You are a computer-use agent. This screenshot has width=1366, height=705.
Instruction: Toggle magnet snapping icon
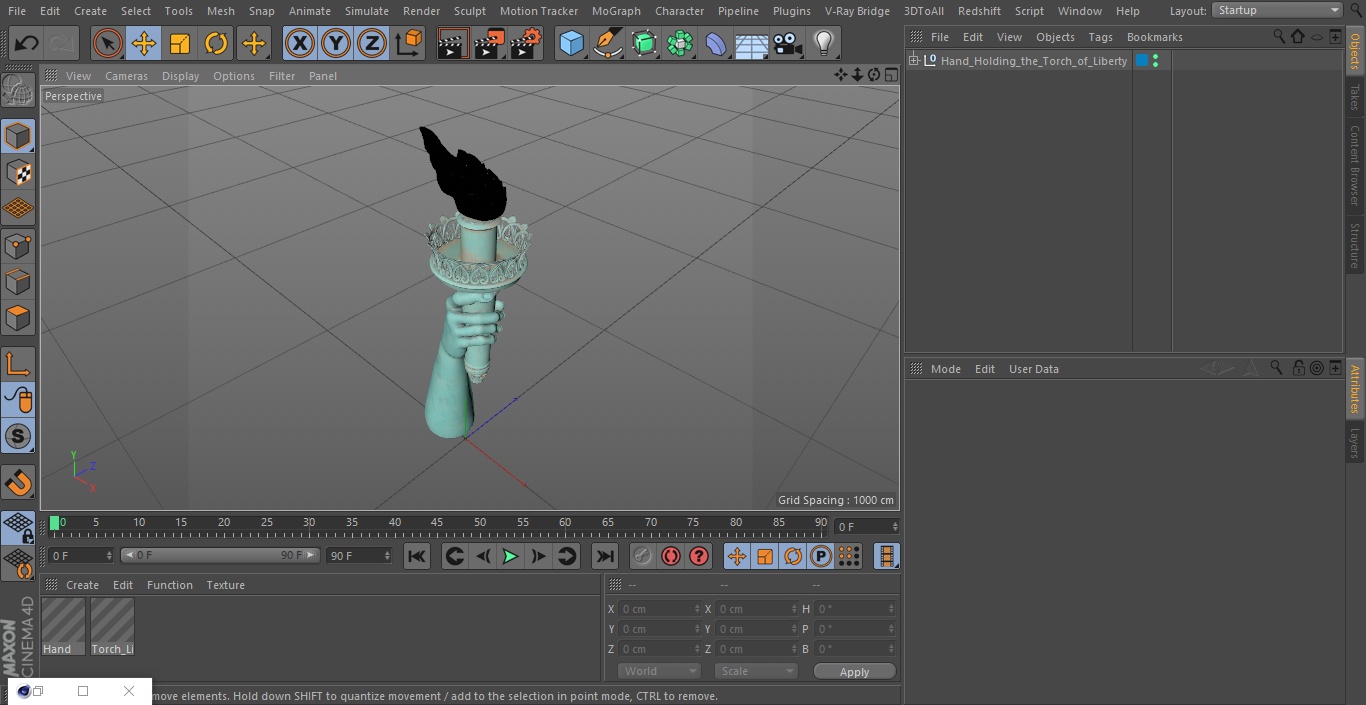tap(18, 482)
